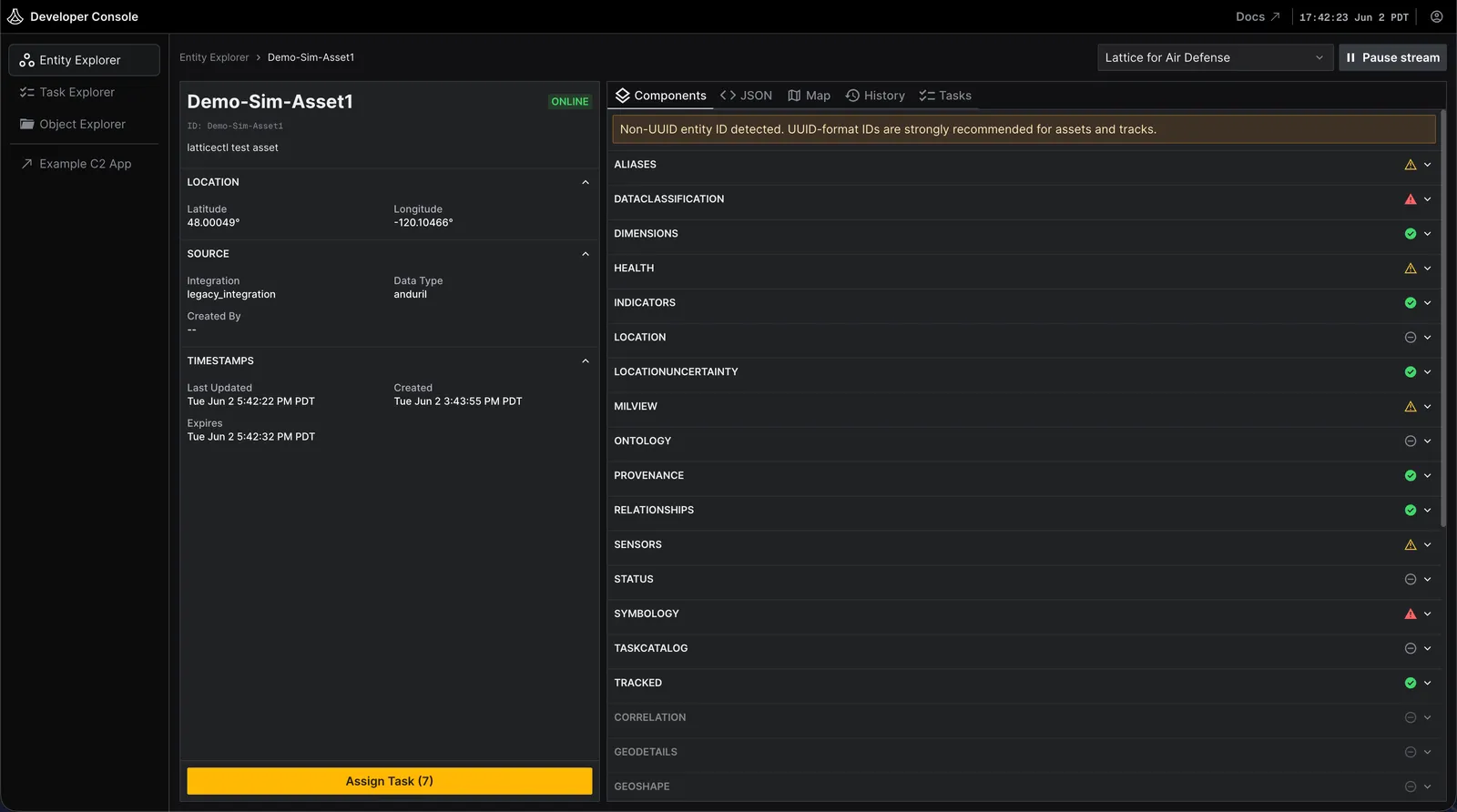Click the Object Explorer folder icon

(x=27, y=124)
